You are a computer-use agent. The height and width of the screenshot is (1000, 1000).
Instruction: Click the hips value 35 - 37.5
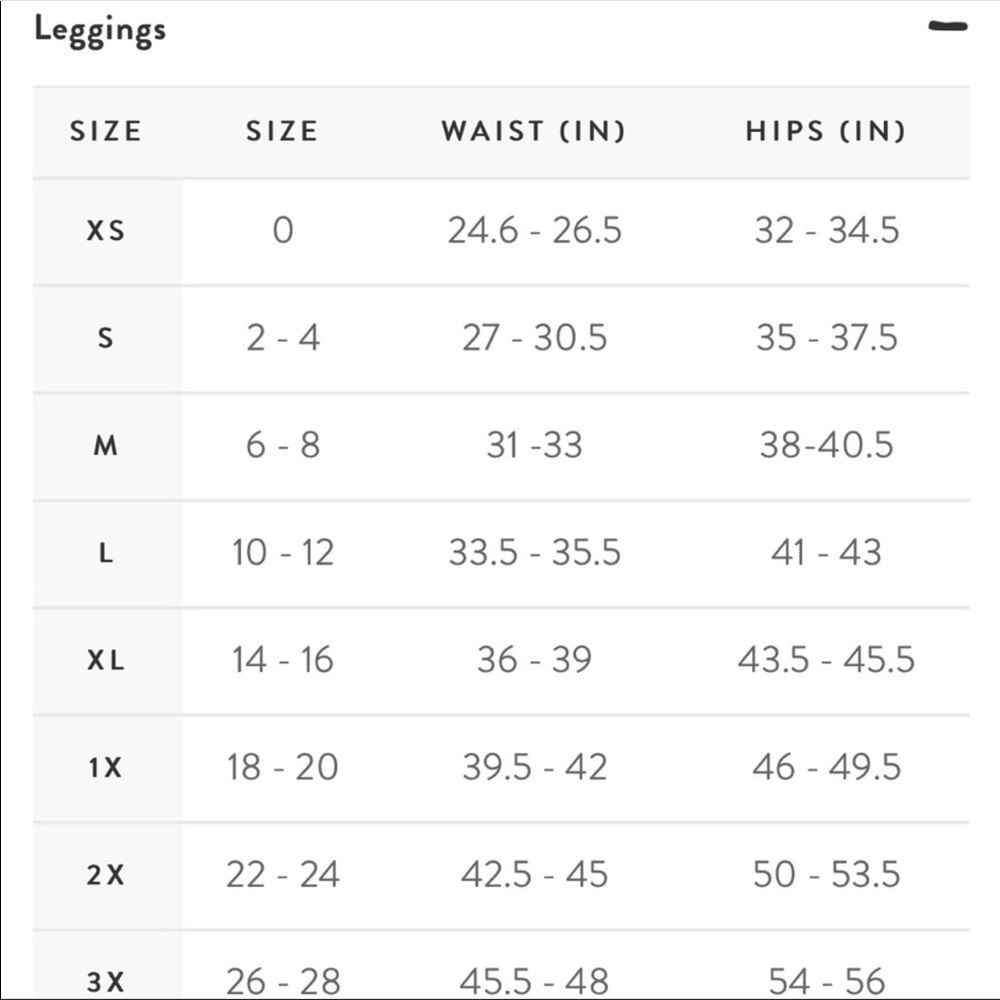tap(826, 338)
